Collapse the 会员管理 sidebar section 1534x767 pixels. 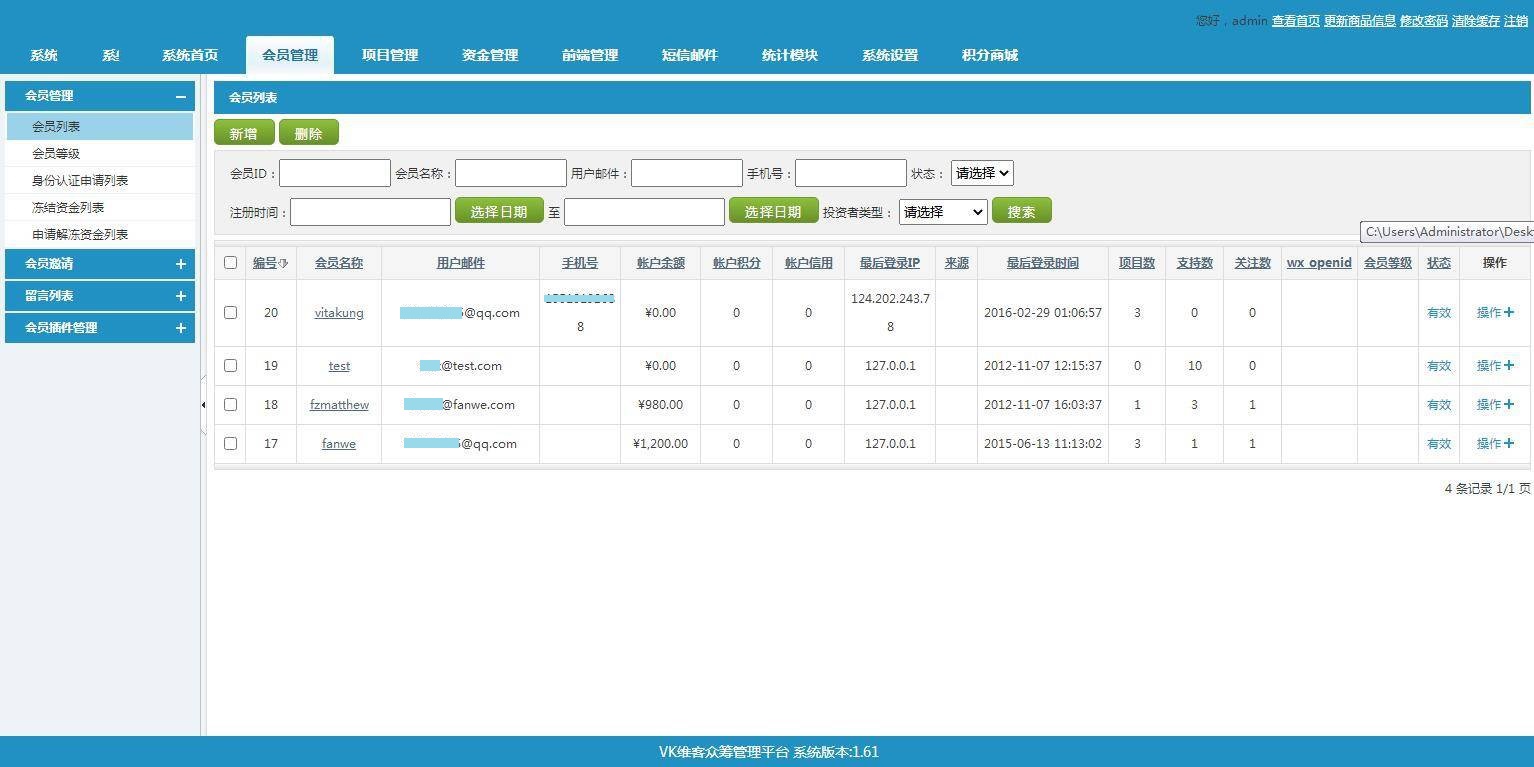[x=180, y=96]
